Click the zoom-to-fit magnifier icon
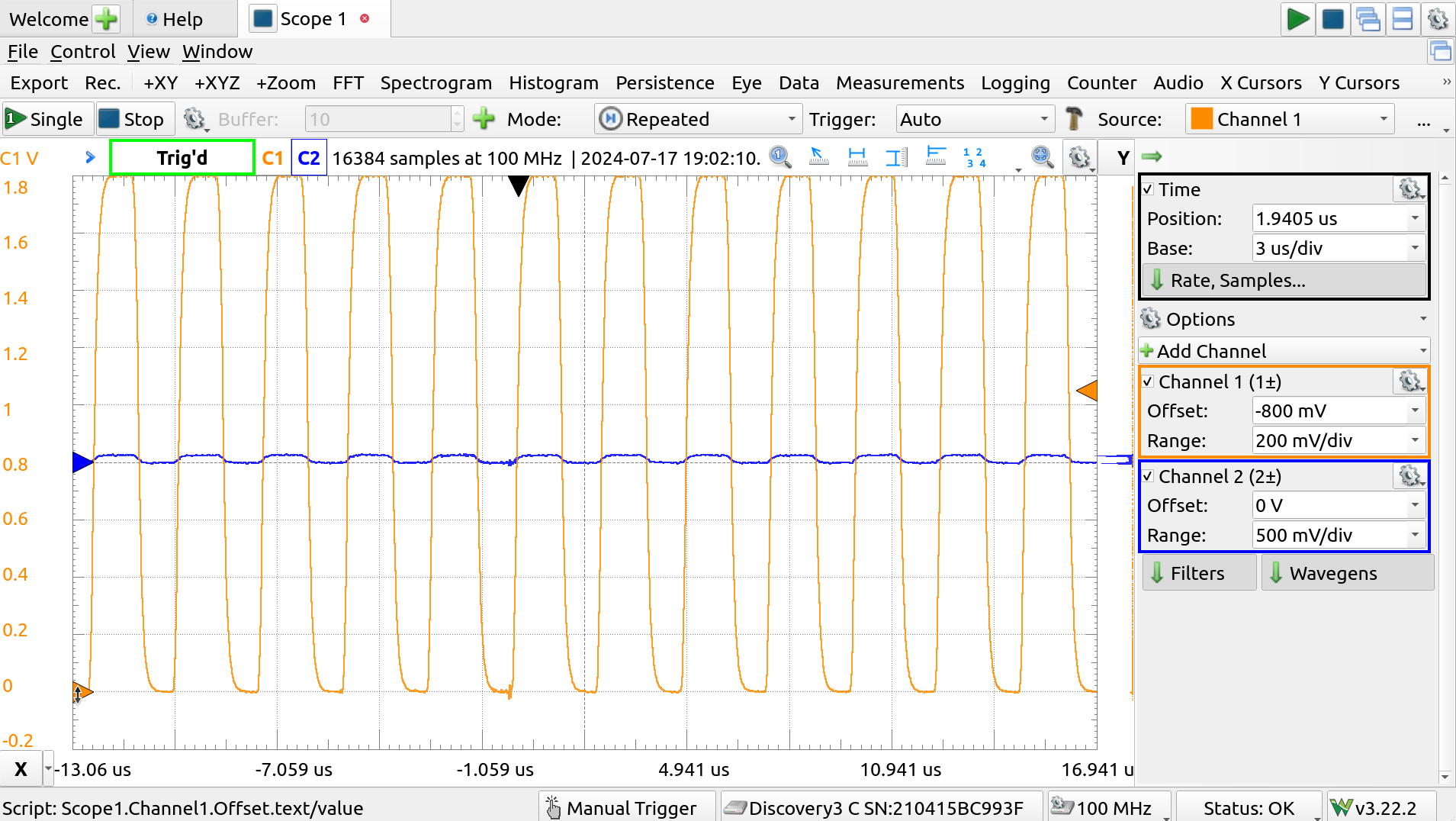The height and width of the screenshot is (821, 1456). (1042, 157)
